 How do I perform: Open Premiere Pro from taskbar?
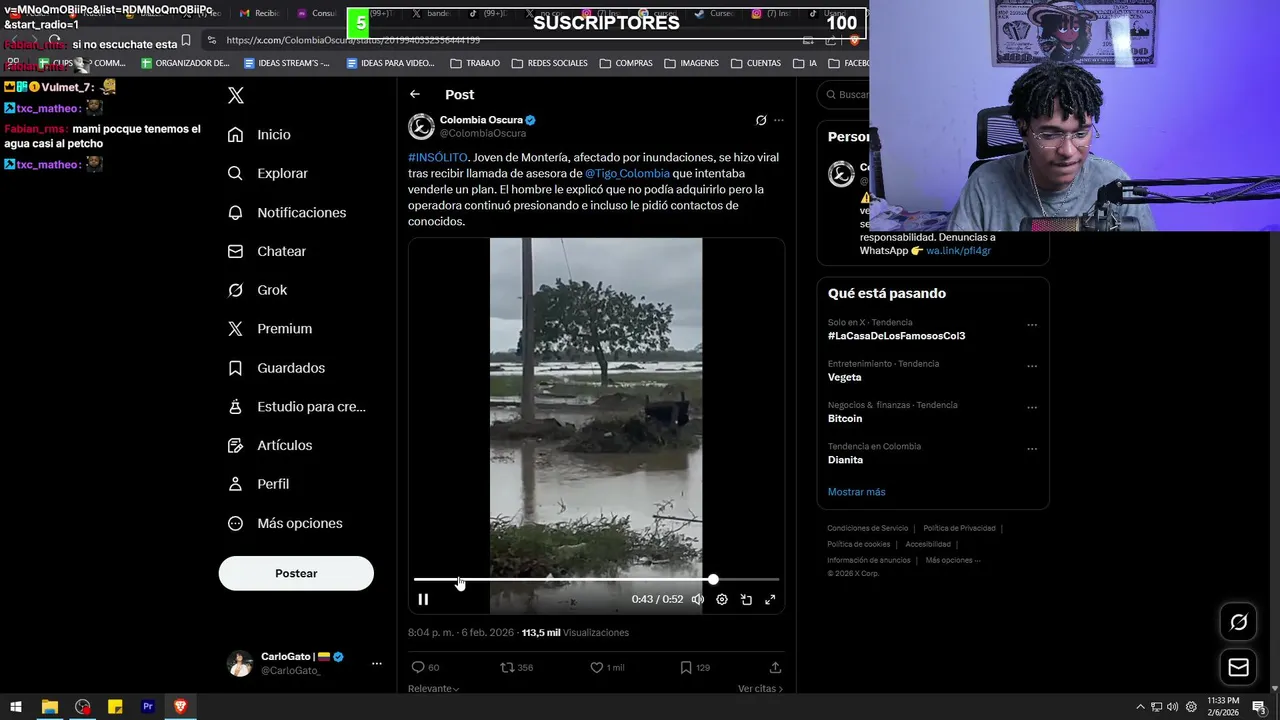coord(148,707)
